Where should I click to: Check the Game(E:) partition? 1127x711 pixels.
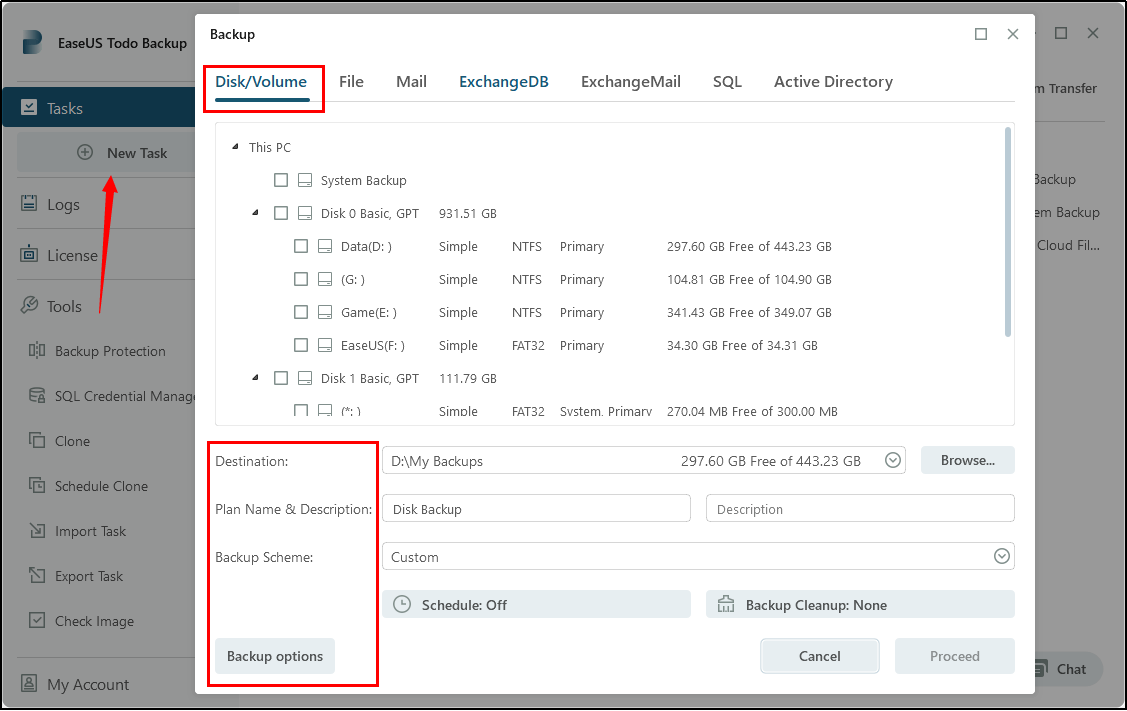tap(301, 311)
